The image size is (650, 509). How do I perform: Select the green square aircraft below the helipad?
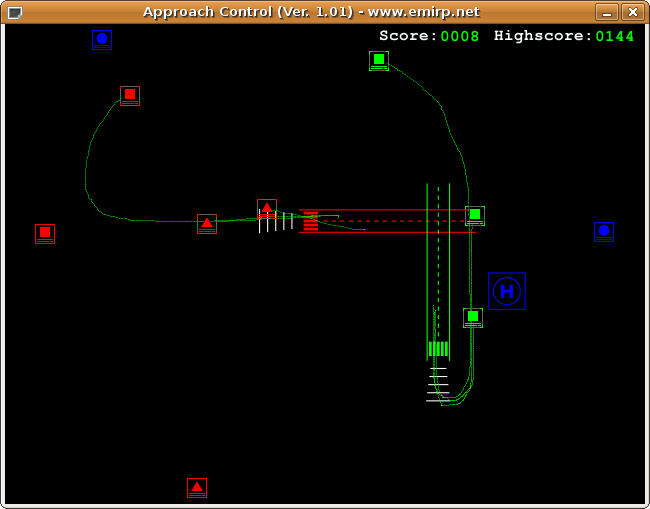pyautogui.click(x=473, y=317)
